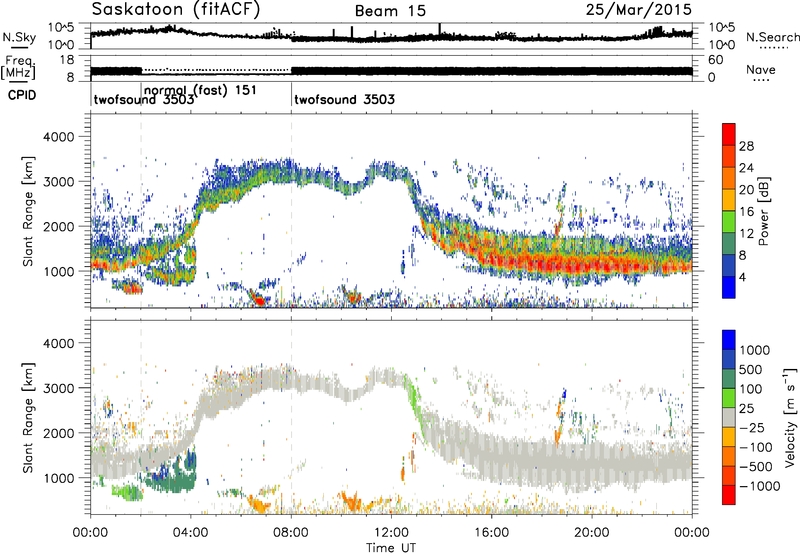The width and height of the screenshot is (800, 554).
Task: Click the 25/Mar/2015 date label
Action: [x=639, y=9]
